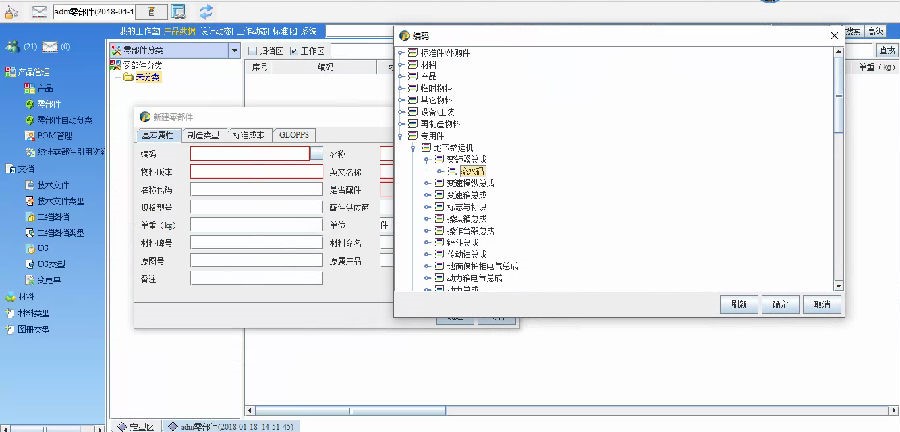This screenshot has height=432, width=900.
Task: Toggle the 工作区 checkbox
Action: click(293, 50)
